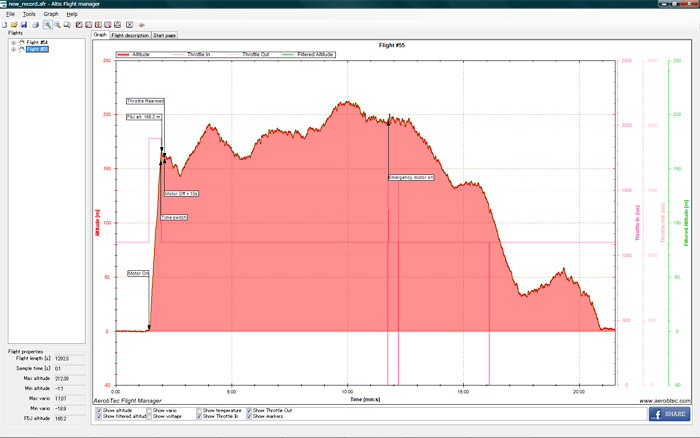This screenshot has height=438, width=700.
Task: Click the second red graph toolbar icon
Action: (89, 25)
